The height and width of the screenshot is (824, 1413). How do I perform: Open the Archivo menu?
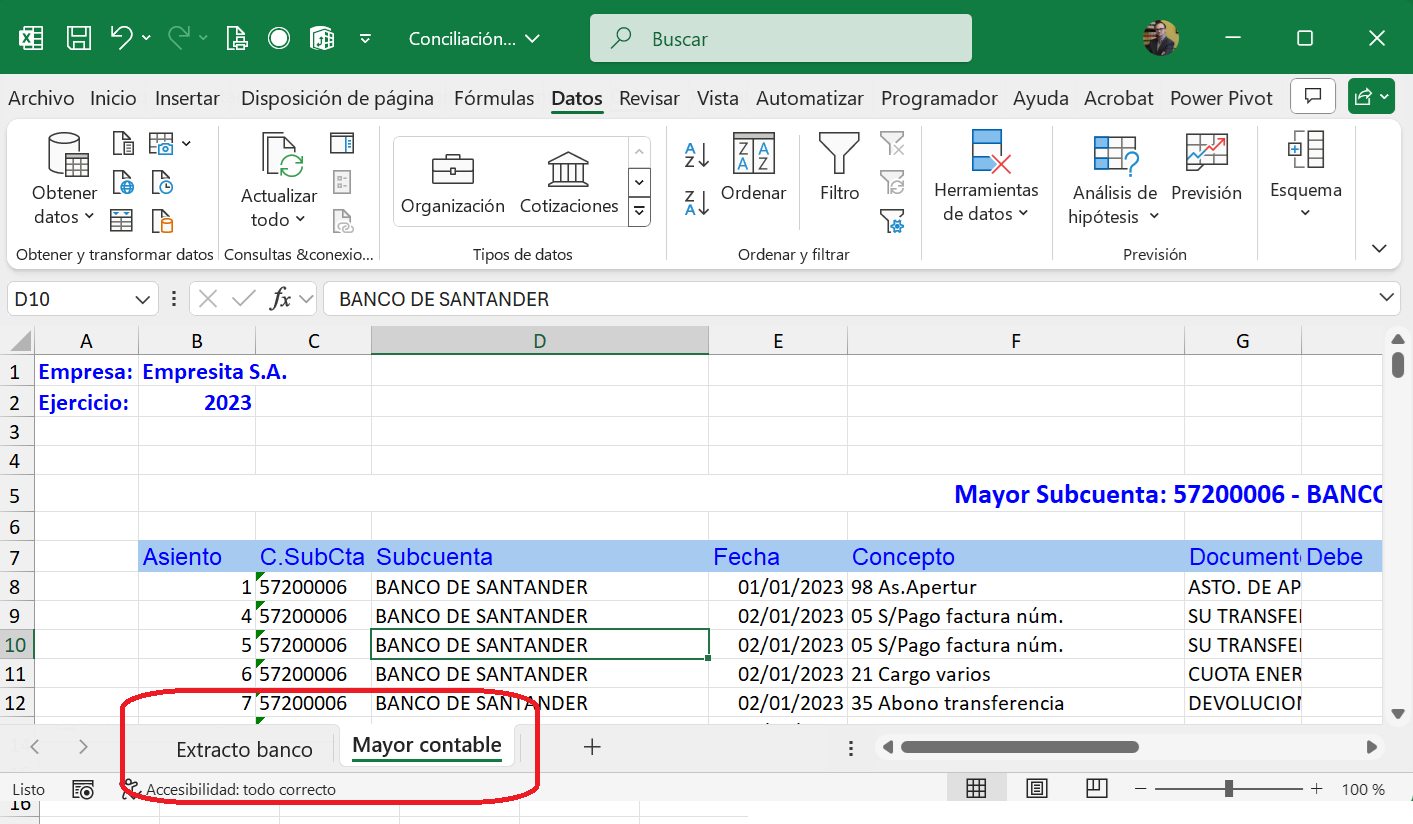pyautogui.click(x=41, y=98)
